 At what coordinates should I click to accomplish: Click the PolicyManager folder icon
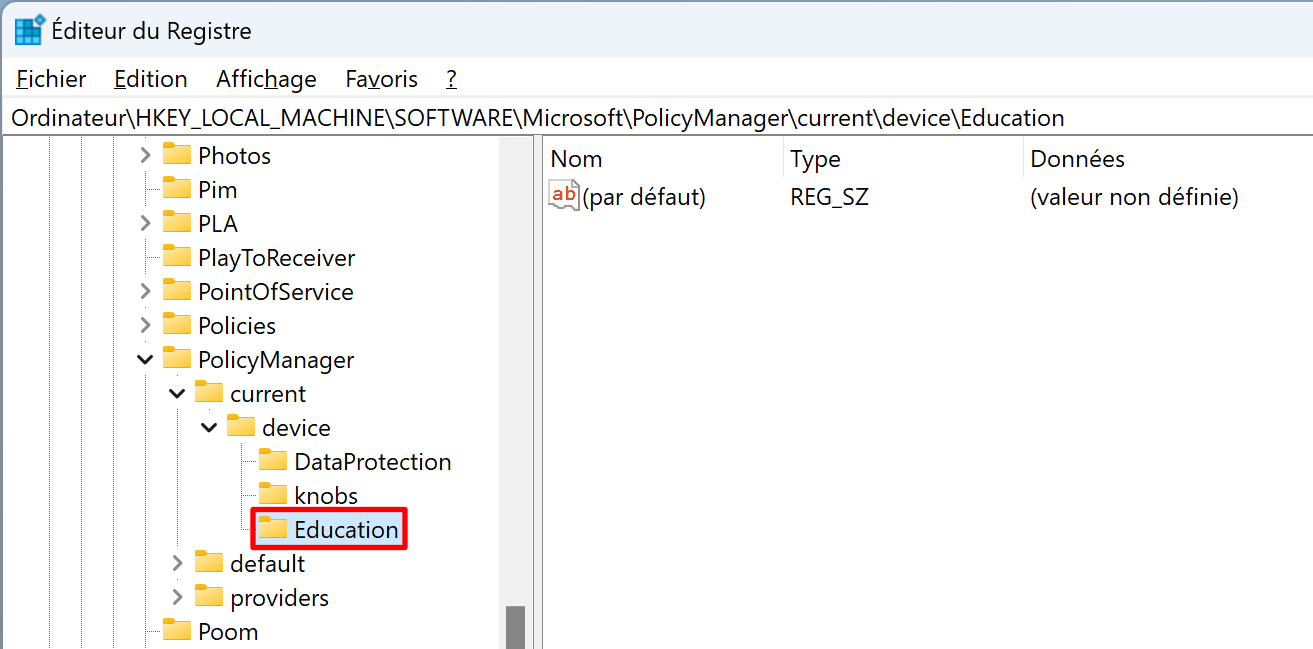tap(177, 358)
